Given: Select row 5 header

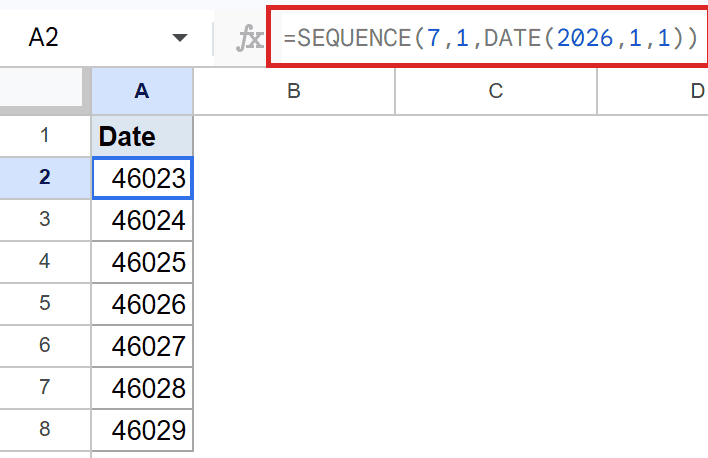Looking at the screenshot, I should tap(45, 304).
